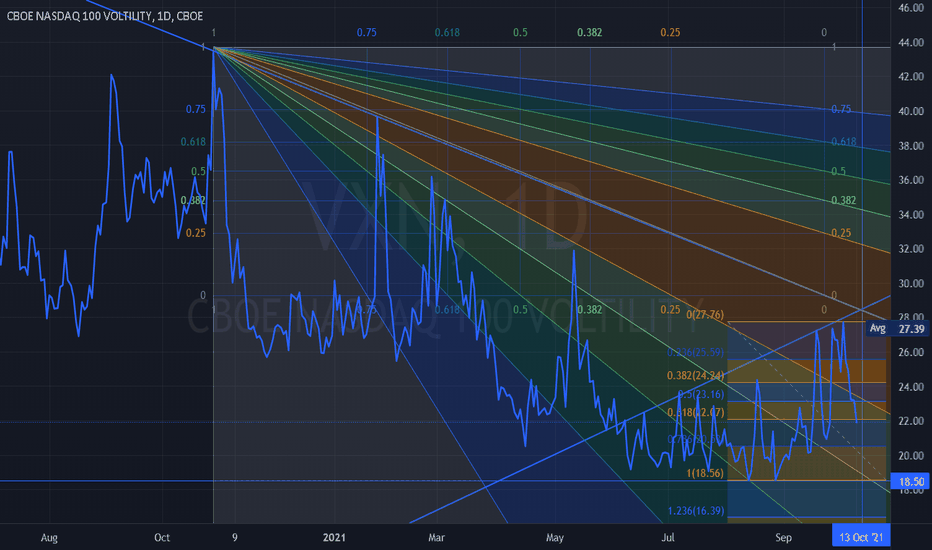Click 30.00 on the price axis
This screenshot has height=550, width=932.
click(x=911, y=284)
